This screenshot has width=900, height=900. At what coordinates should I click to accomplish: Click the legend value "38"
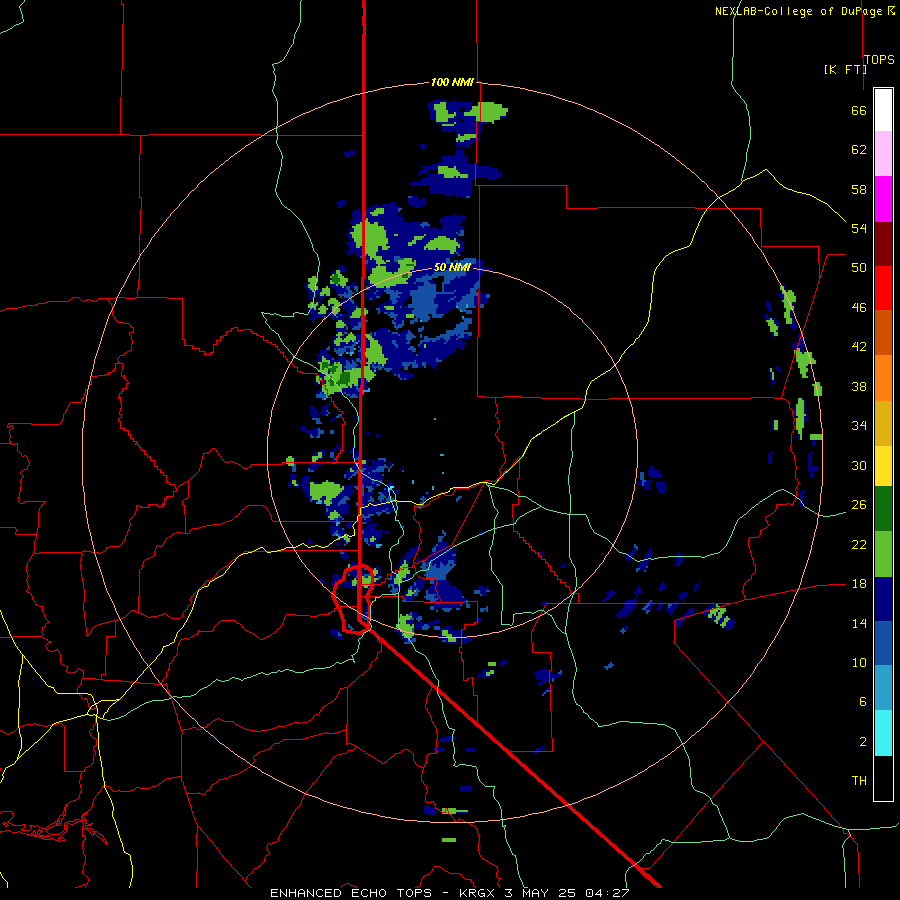click(x=859, y=386)
